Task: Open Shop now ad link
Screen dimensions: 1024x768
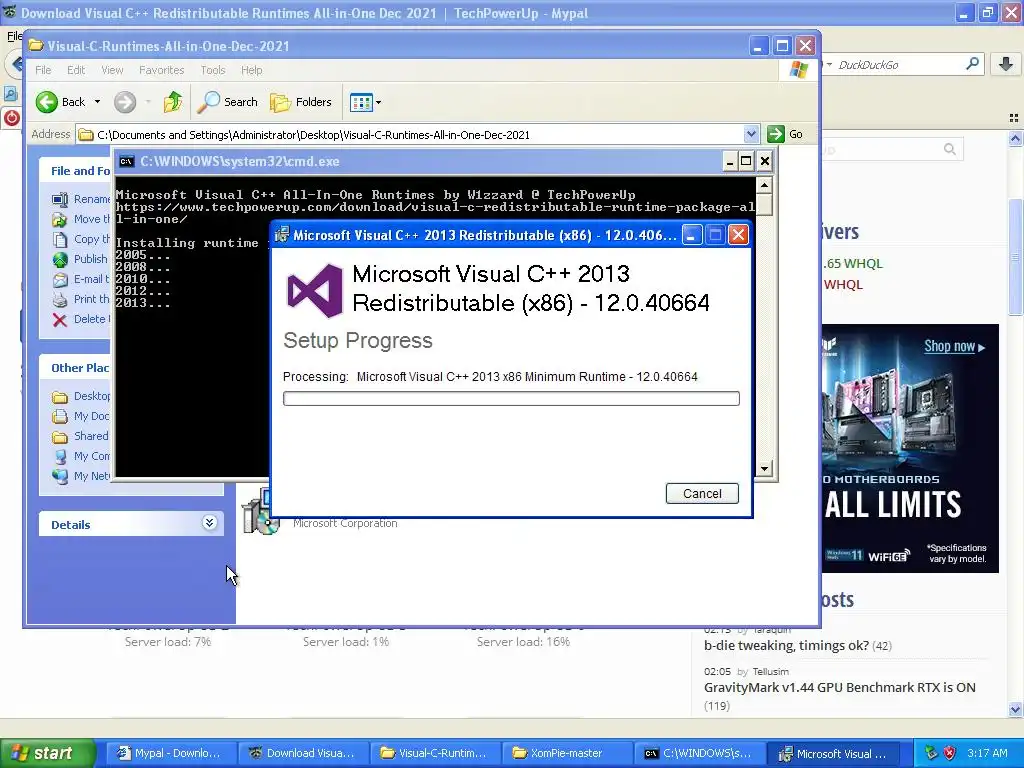Action: pyautogui.click(x=954, y=346)
